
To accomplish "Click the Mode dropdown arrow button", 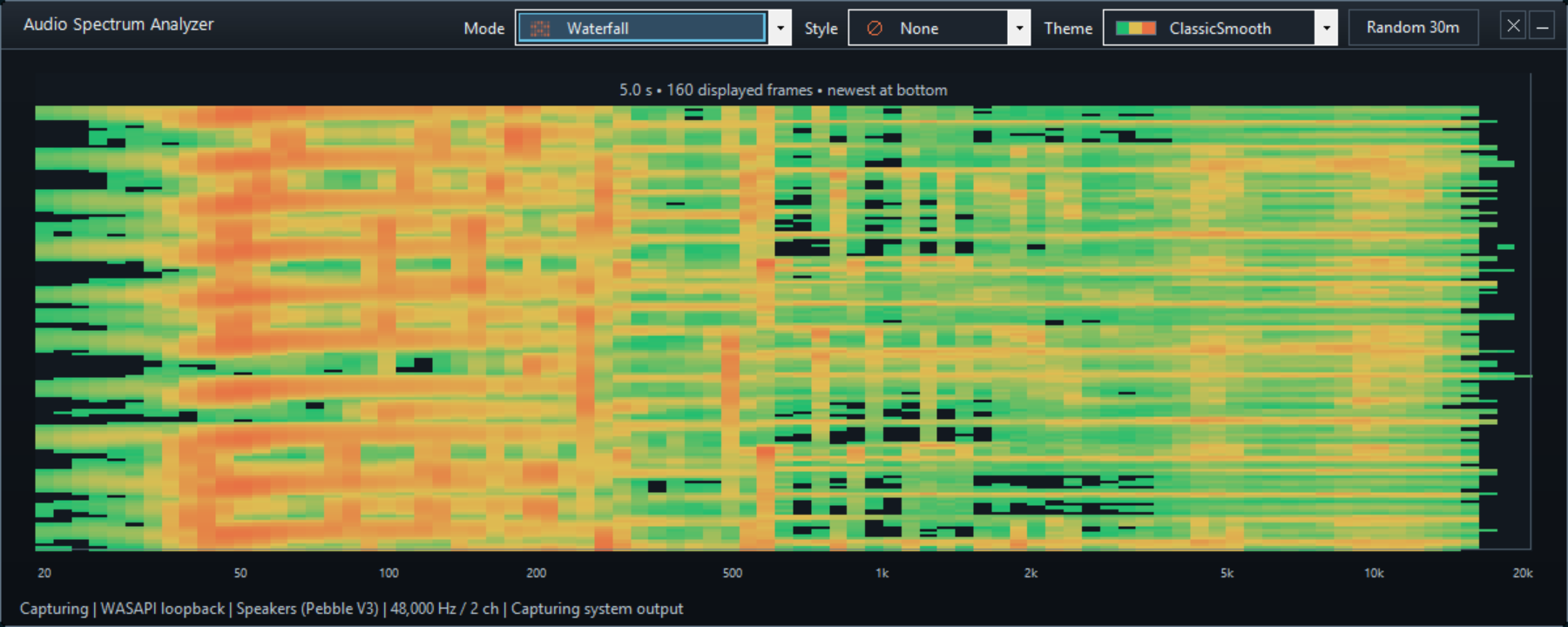I will pos(780,28).
